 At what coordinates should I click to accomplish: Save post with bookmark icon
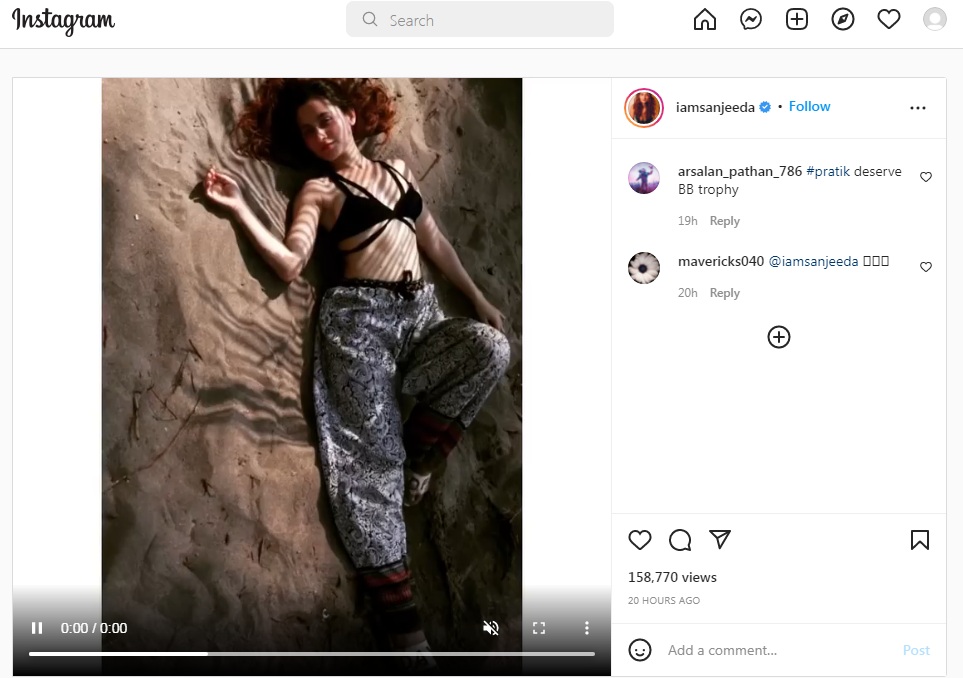click(920, 540)
